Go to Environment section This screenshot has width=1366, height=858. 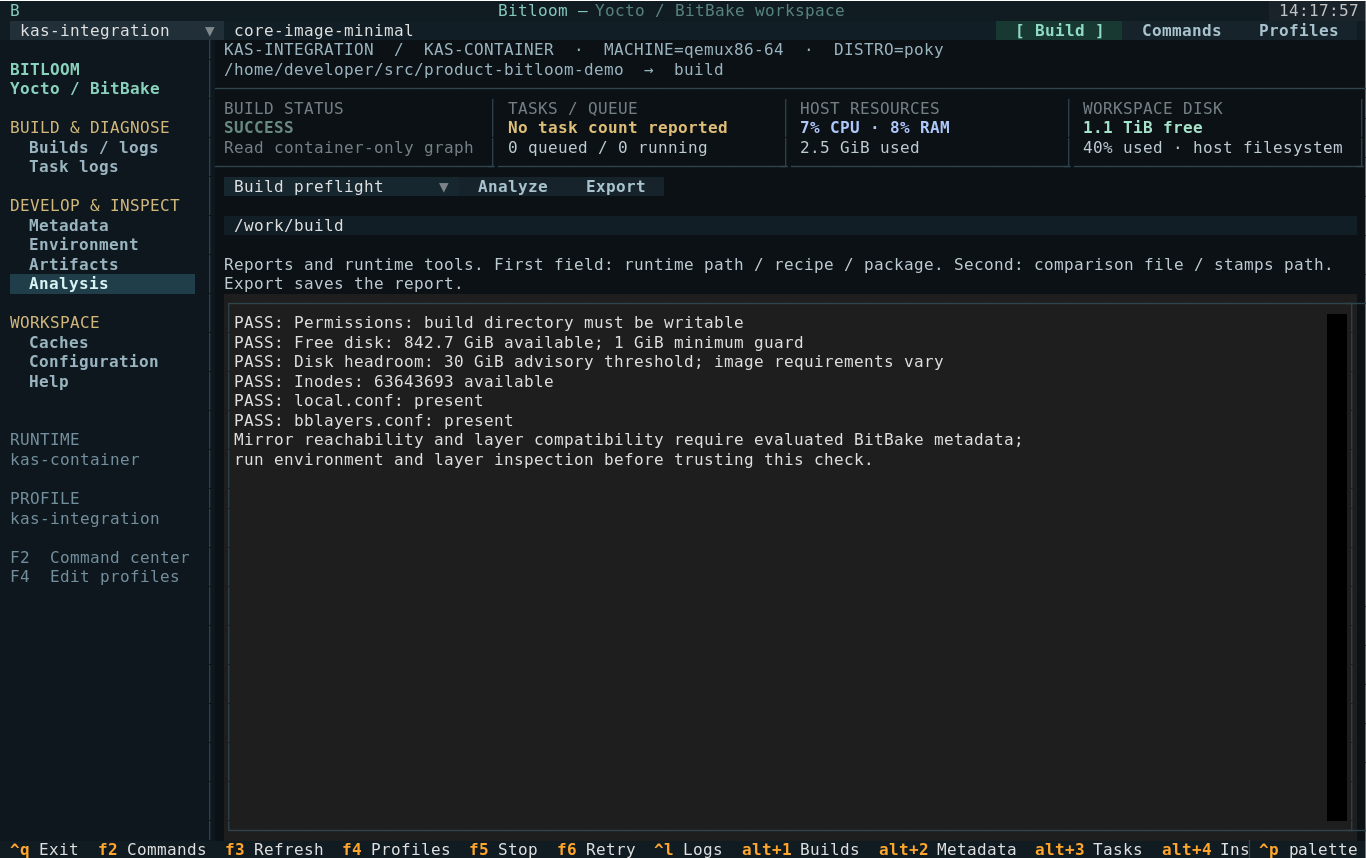(x=83, y=244)
